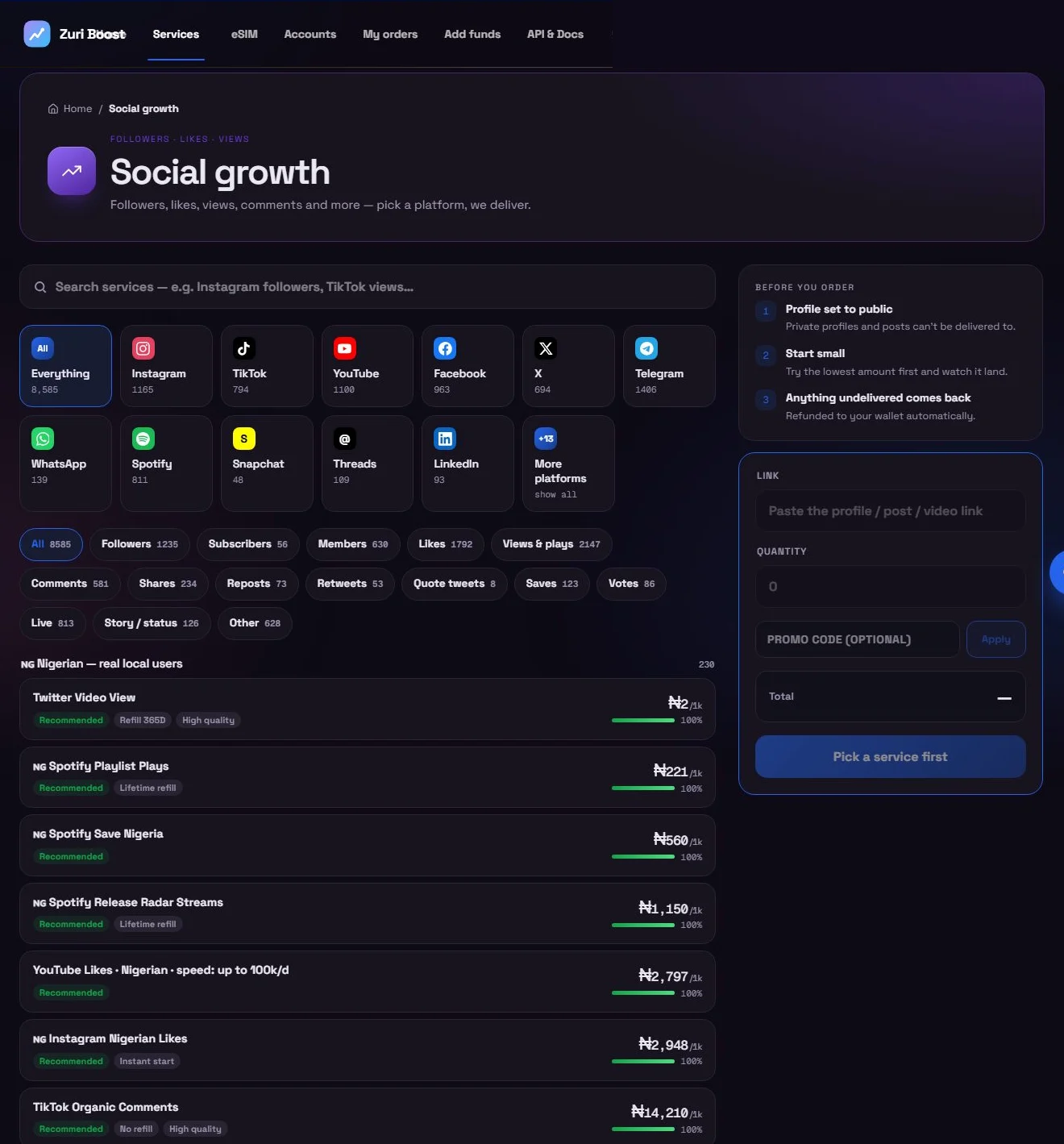The width and height of the screenshot is (1064, 1144).
Task: Click the search magnifier icon
Action: point(40,287)
